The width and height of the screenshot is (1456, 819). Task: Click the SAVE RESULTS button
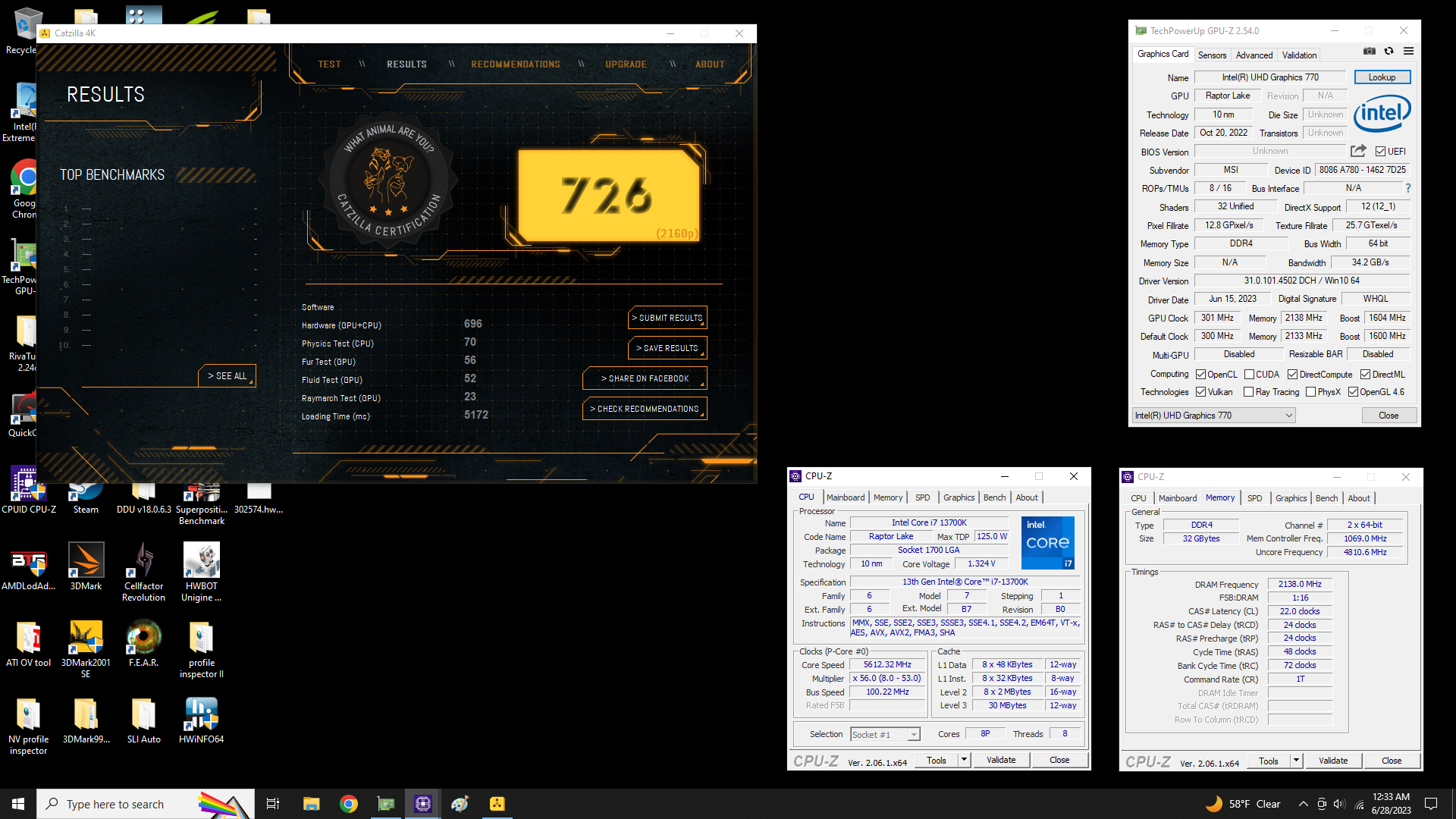click(667, 348)
